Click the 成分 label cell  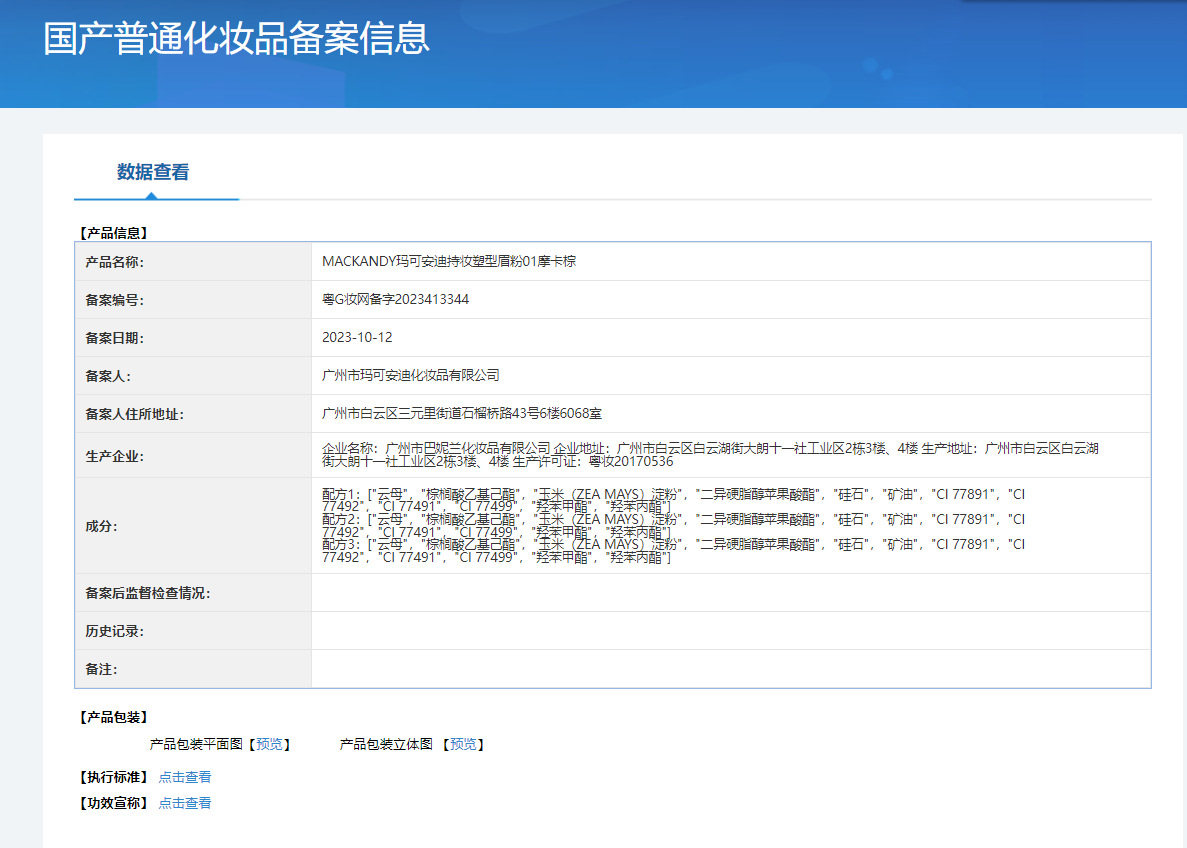[x=193, y=525]
